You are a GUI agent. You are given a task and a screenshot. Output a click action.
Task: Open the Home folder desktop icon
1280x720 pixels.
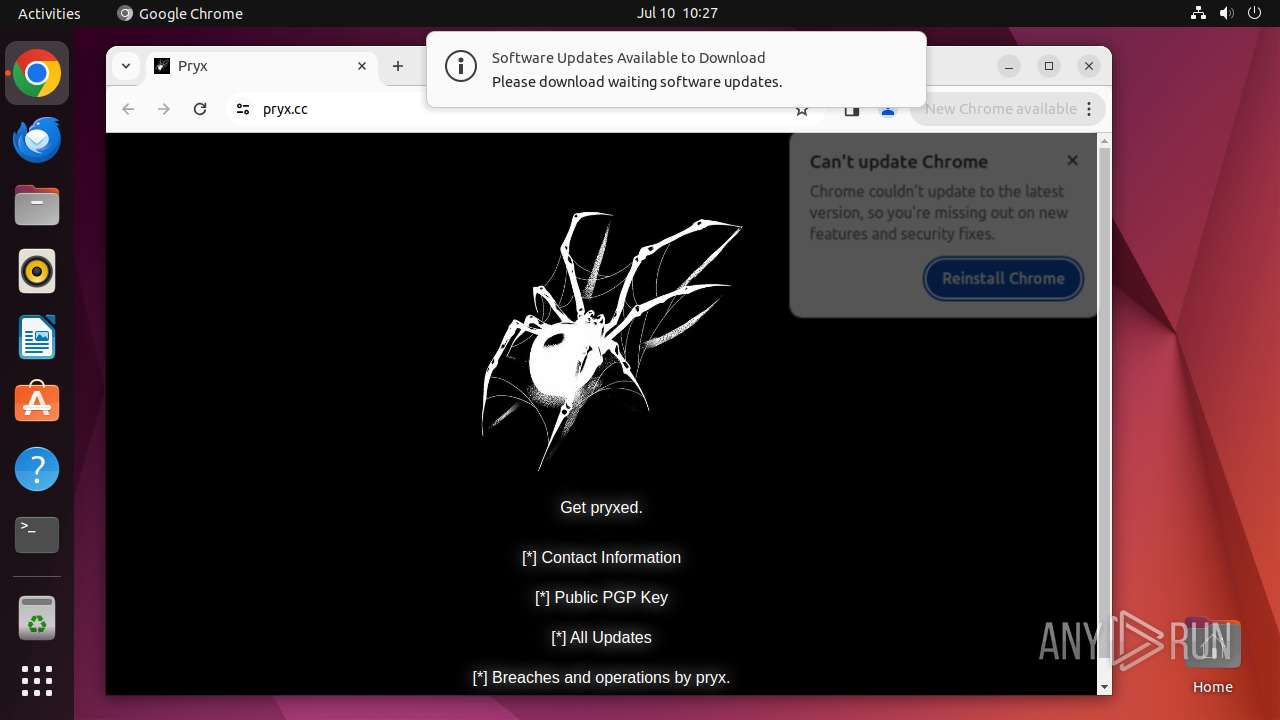click(x=1212, y=656)
